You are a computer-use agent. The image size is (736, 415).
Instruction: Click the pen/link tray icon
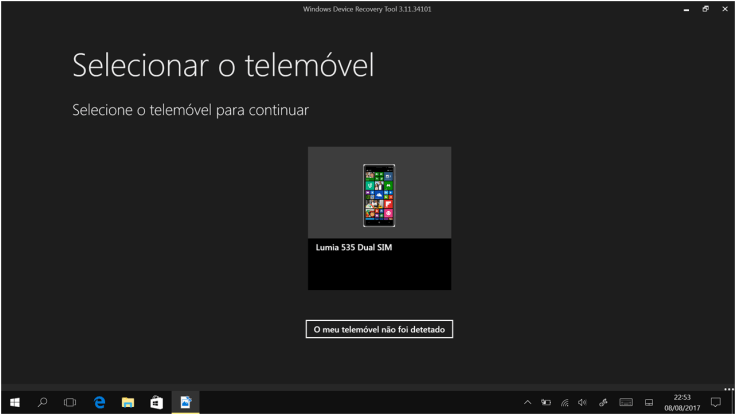(603, 402)
